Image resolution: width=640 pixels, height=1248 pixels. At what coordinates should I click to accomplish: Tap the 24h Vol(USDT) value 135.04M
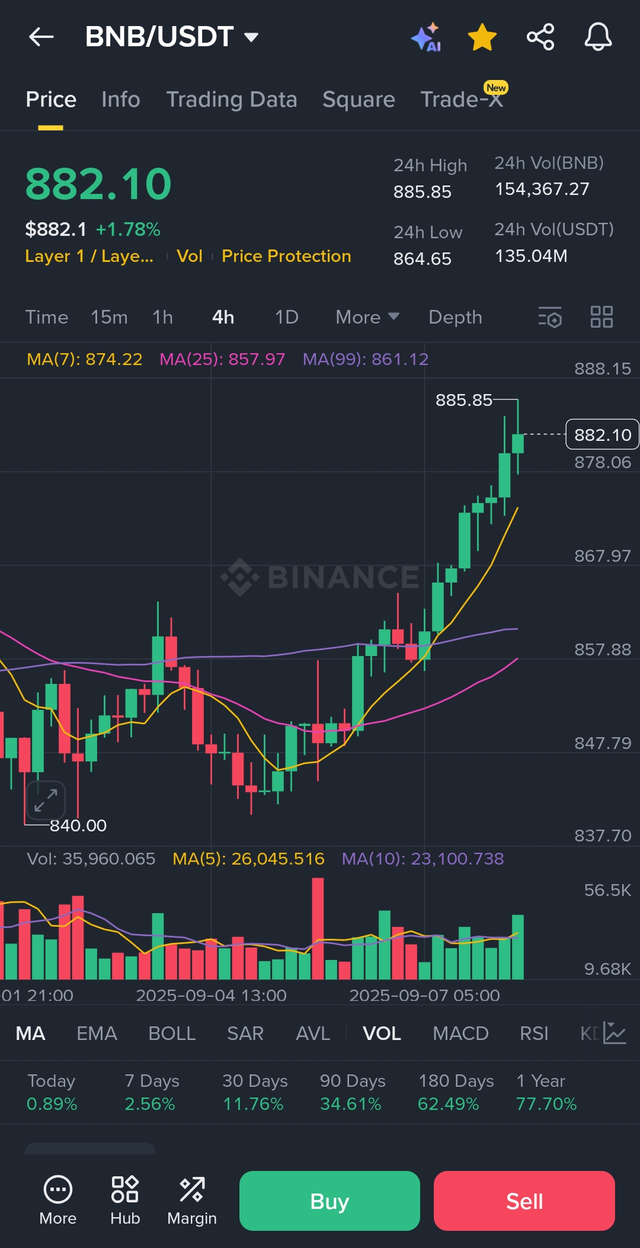coord(531,256)
